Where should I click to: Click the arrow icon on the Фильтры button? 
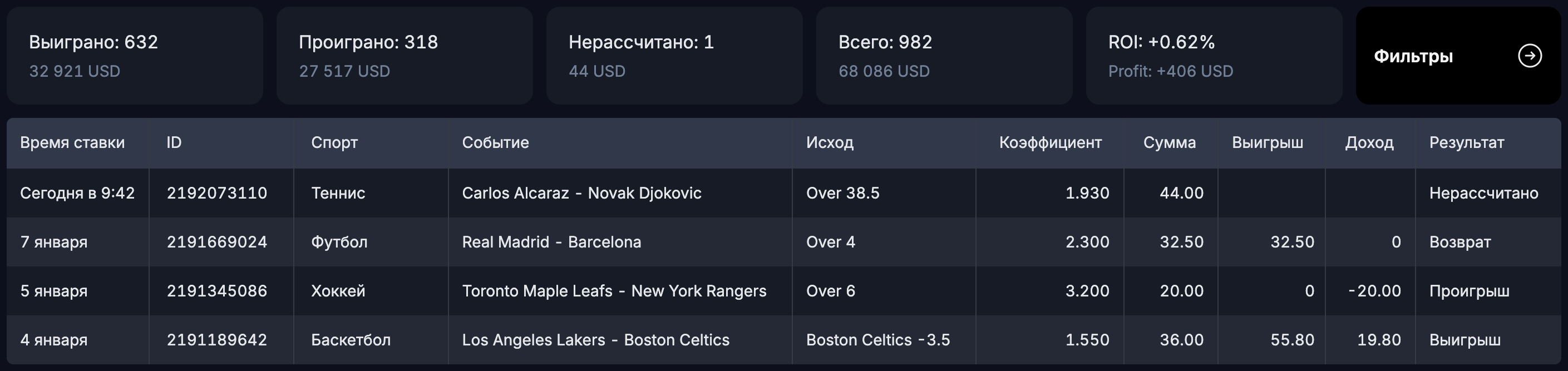point(1530,57)
